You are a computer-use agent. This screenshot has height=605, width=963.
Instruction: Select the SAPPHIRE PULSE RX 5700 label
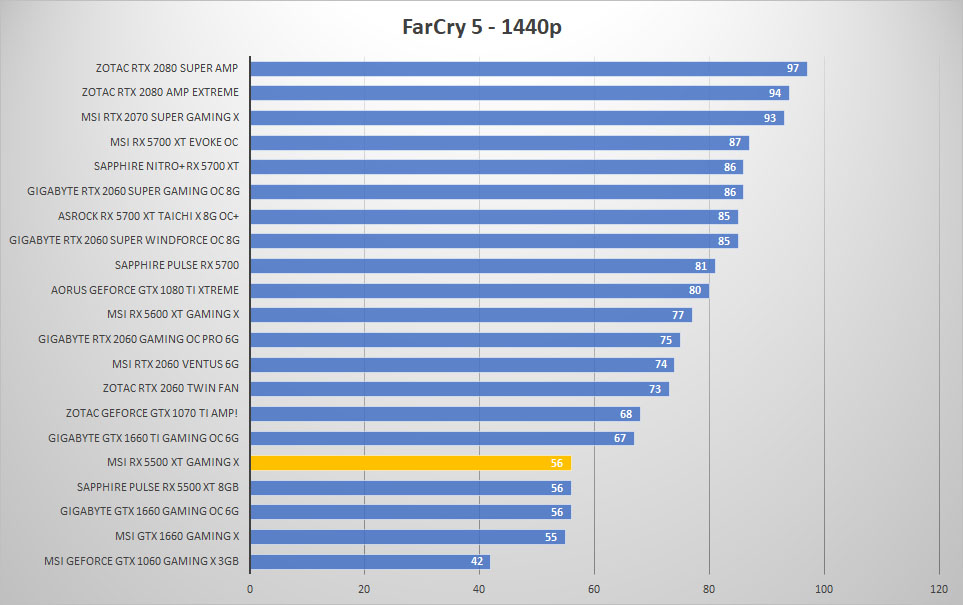pos(177,265)
